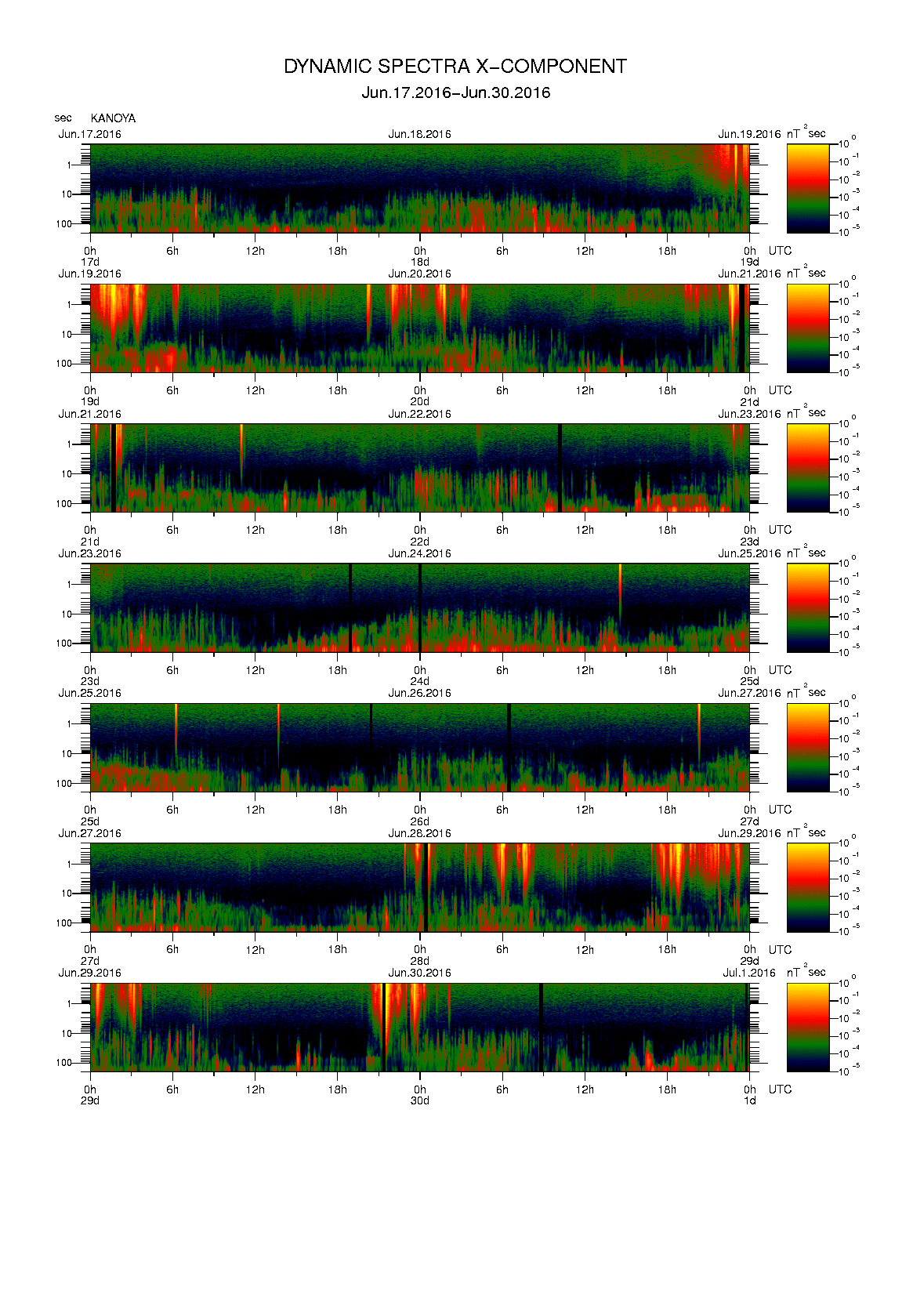This screenshot has height=1316, width=913.
Task: Click the 20d day label
Action: [x=420, y=402]
